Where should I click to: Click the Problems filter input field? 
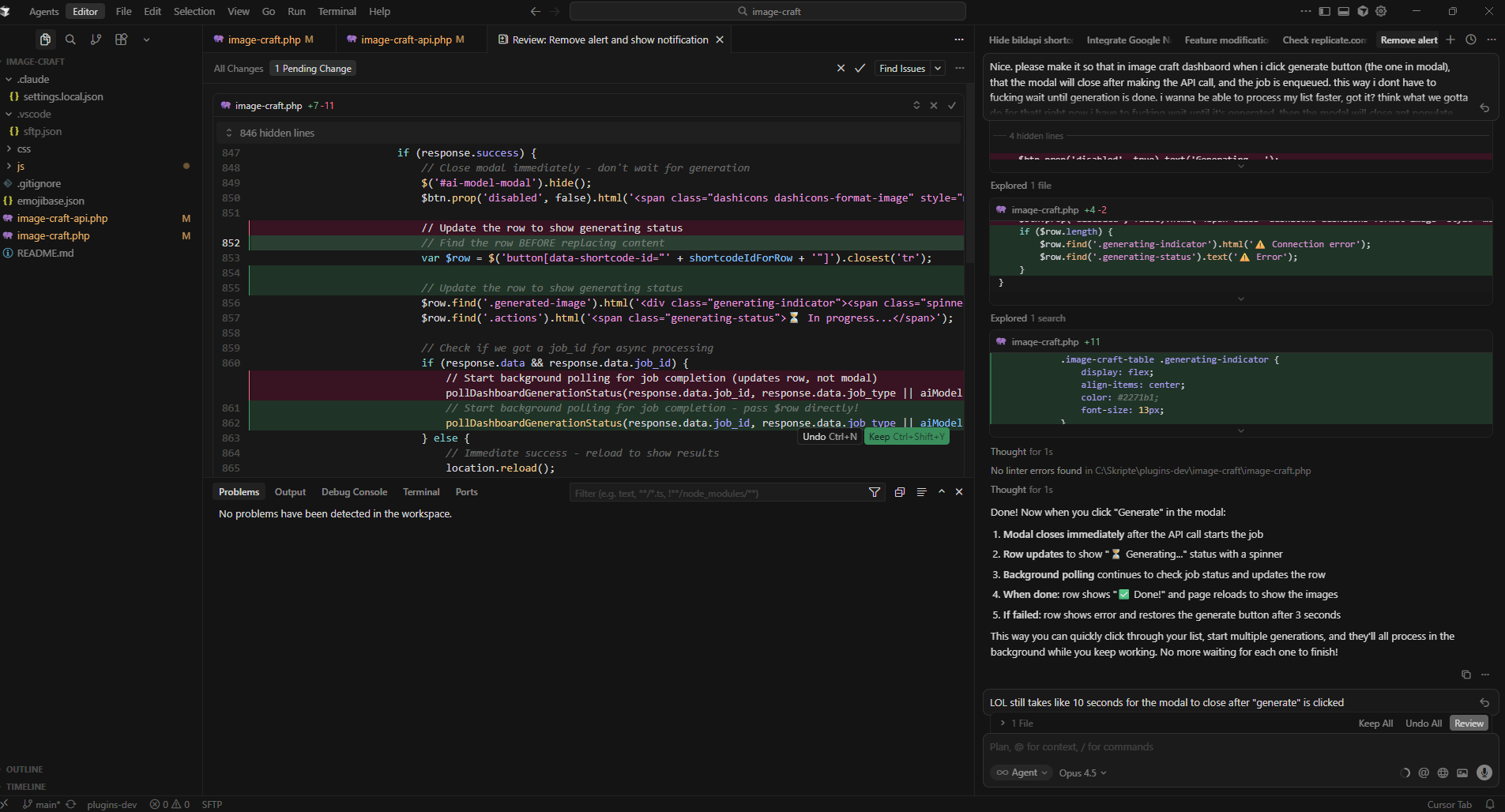(715, 493)
